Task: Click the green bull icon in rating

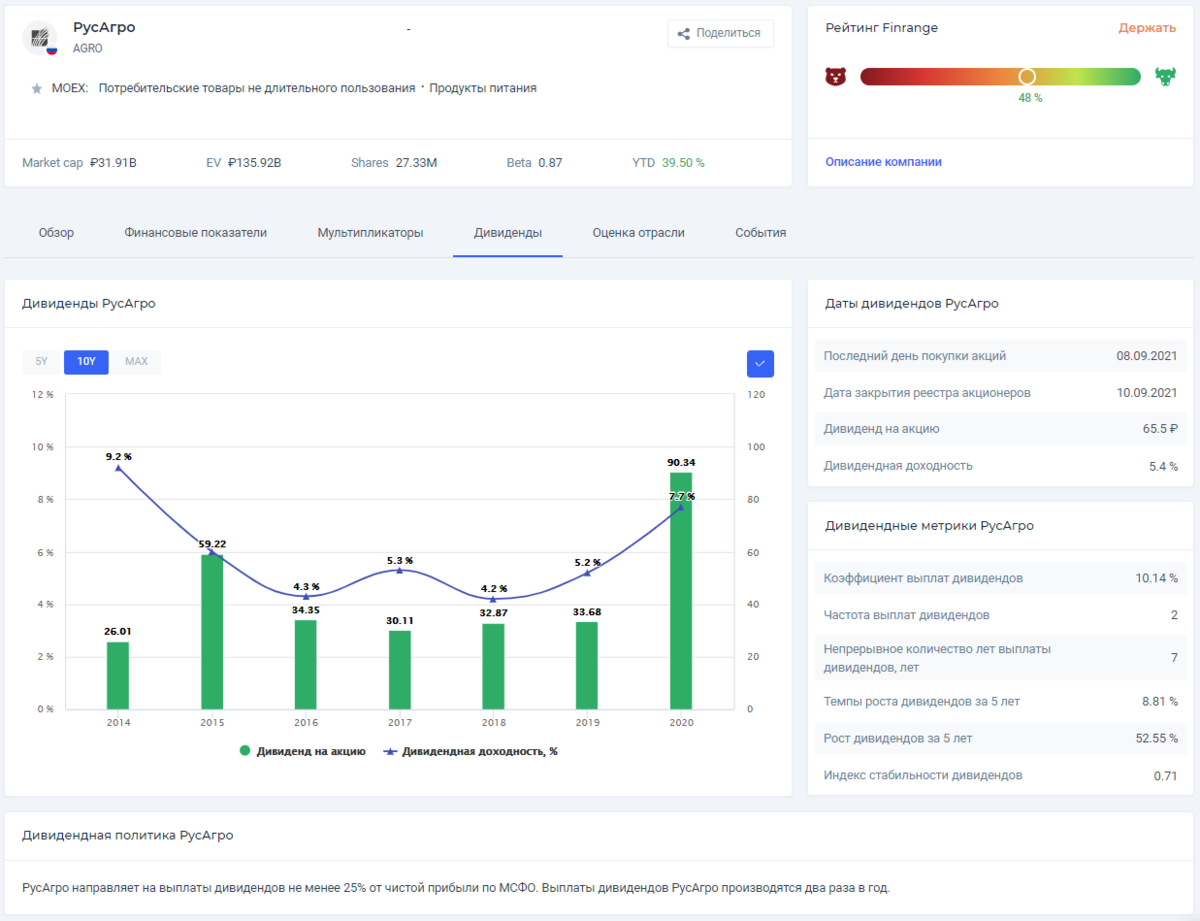Action: coord(1165,76)
